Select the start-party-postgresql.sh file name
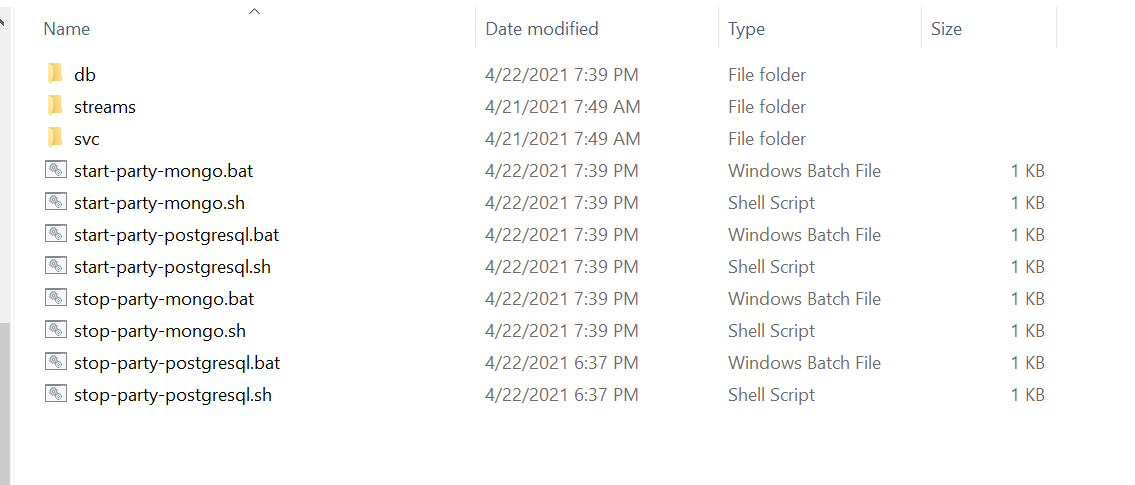This screenshot has width=1135, height=485. click(172, 267)
